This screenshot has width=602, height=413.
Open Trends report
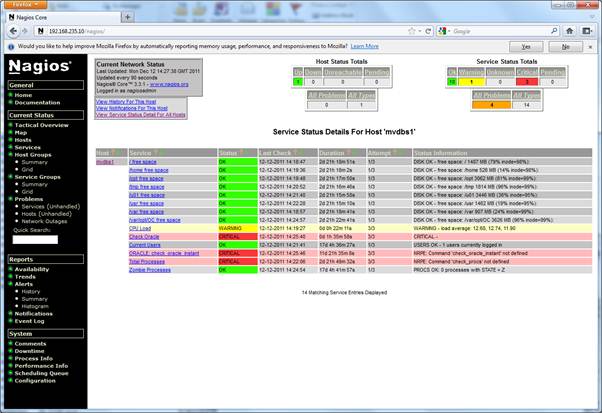[25, 277]
